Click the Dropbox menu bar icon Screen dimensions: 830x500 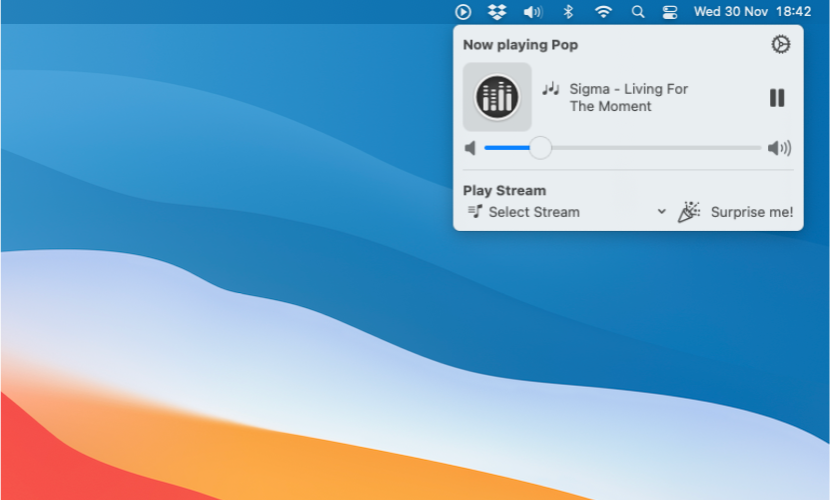(497, 12)
